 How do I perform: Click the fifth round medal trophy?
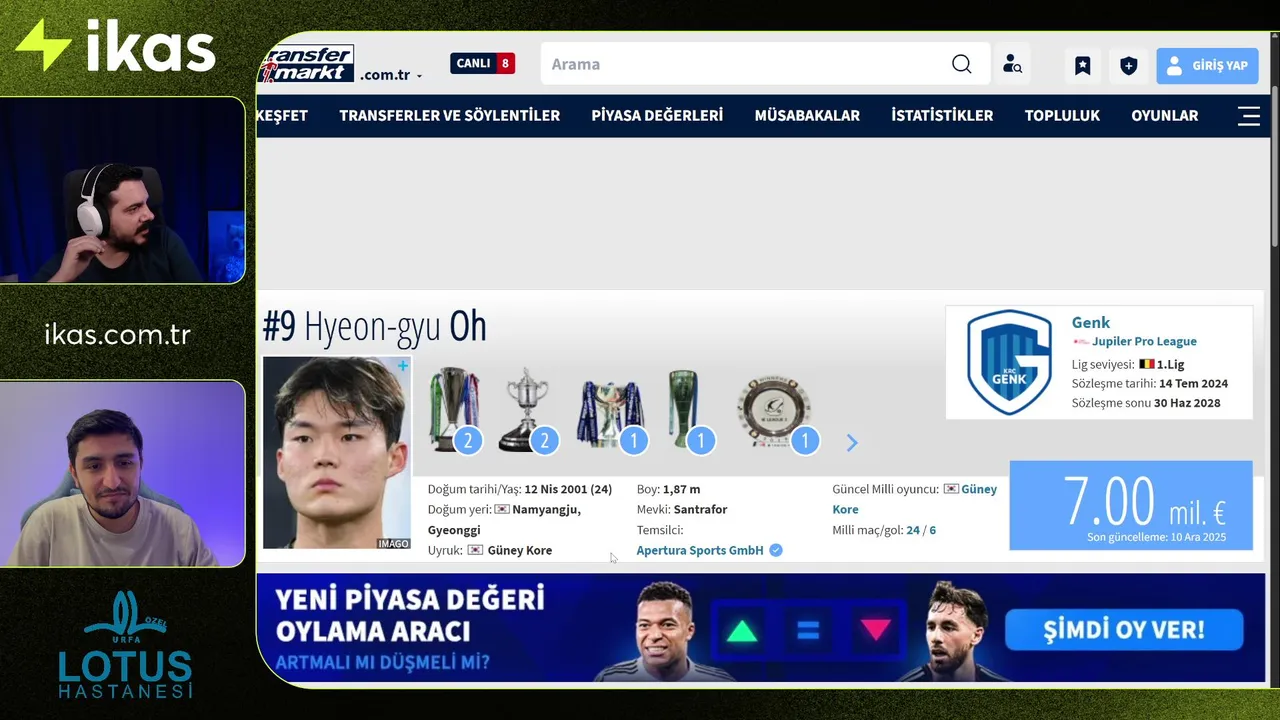[775, 412]
